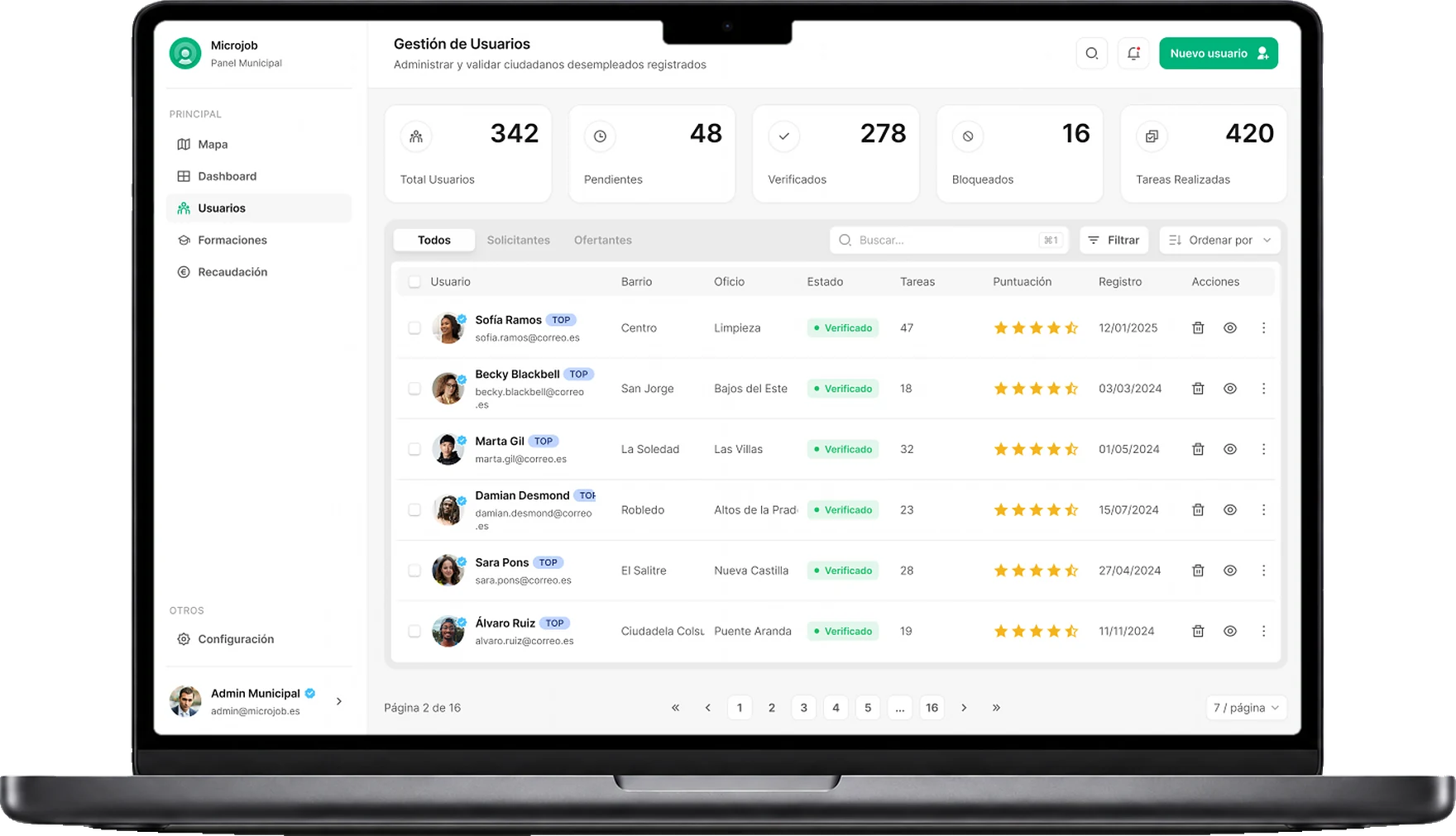Click the Tareas Realizadas card icon
This screenshot has width=1456, height=836.
click(x=1152, y=136)
